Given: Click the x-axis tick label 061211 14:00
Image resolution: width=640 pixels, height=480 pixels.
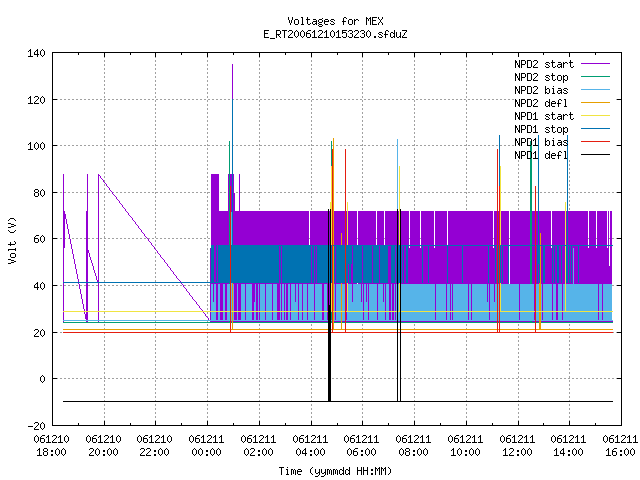Looking at the screenshot, I should tap(568, 446).
